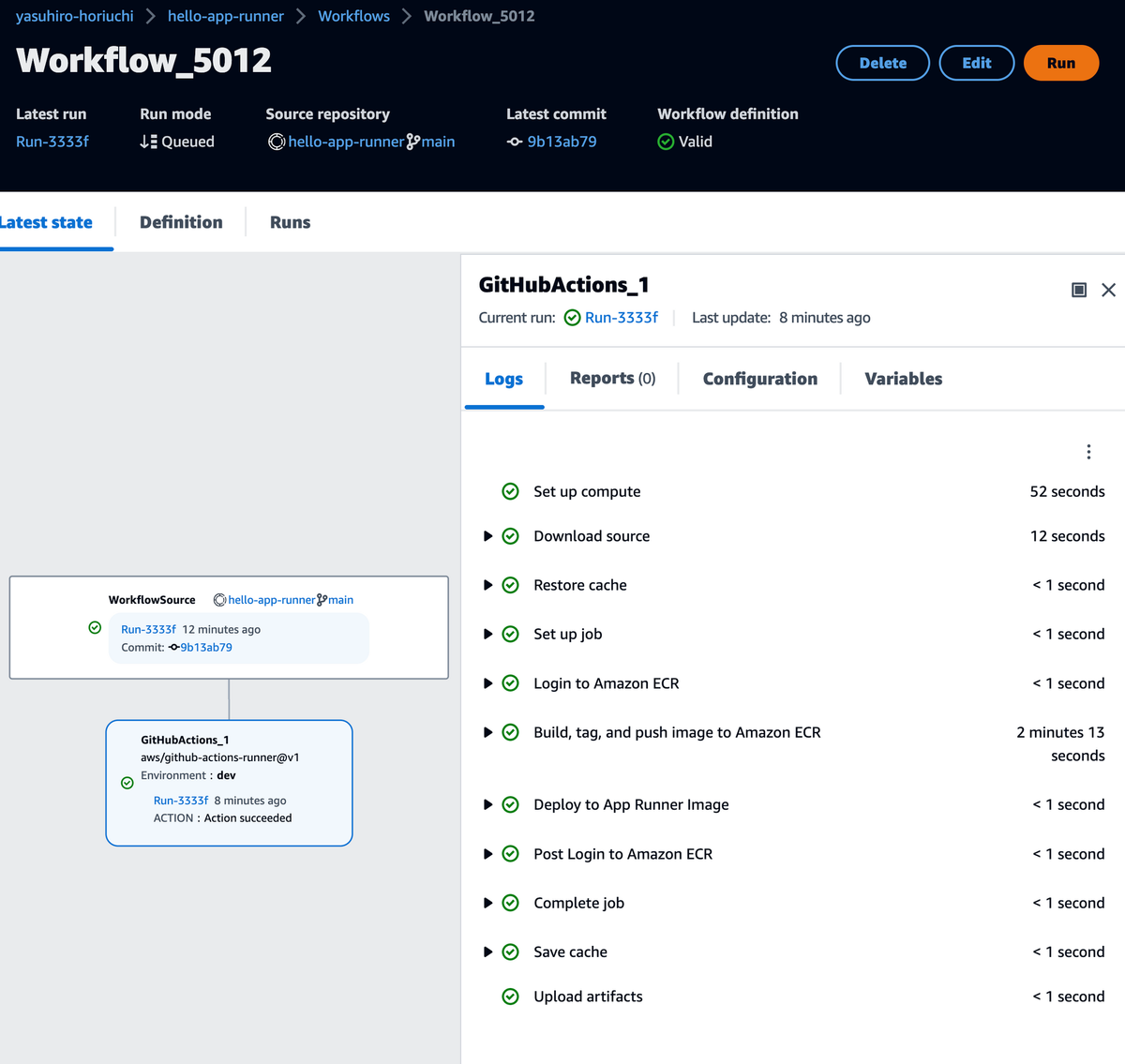1125x1064 pixels.
Task: Click the green status icon in WorkflowSource node
Action: tap(95, 628)
